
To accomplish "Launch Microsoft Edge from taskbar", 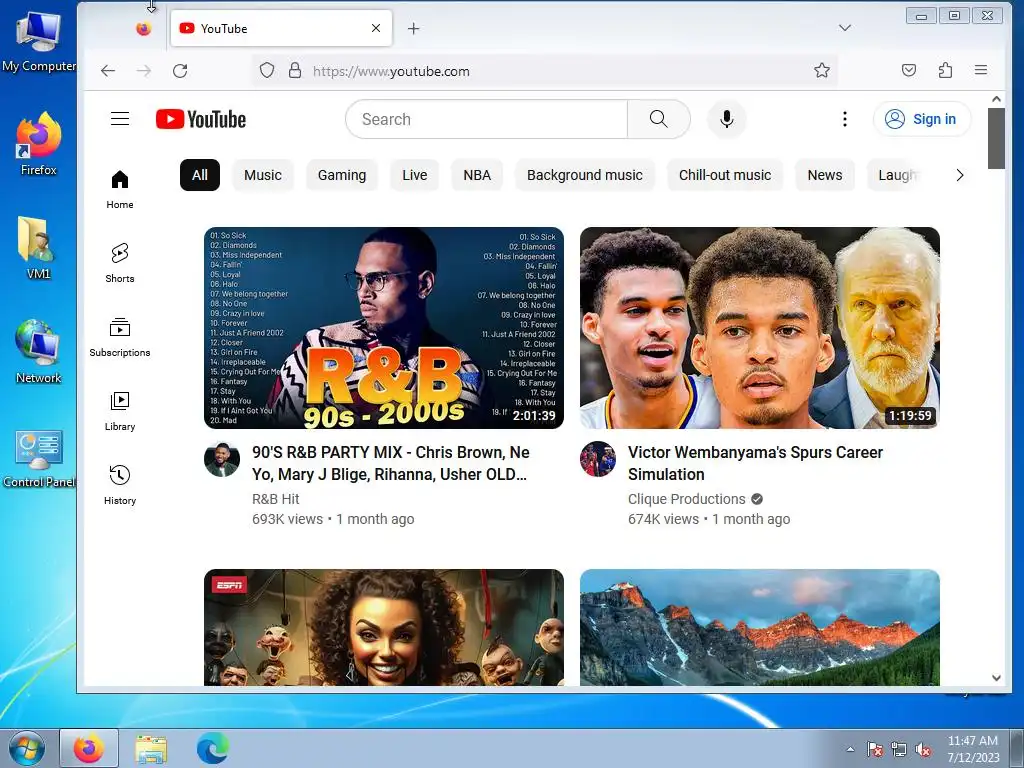I will click(x=213, y=748).
